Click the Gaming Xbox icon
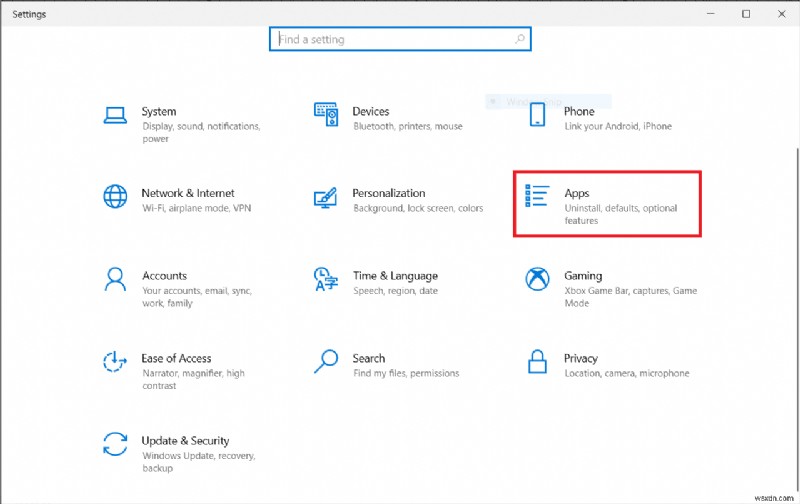 pos(537,278)
